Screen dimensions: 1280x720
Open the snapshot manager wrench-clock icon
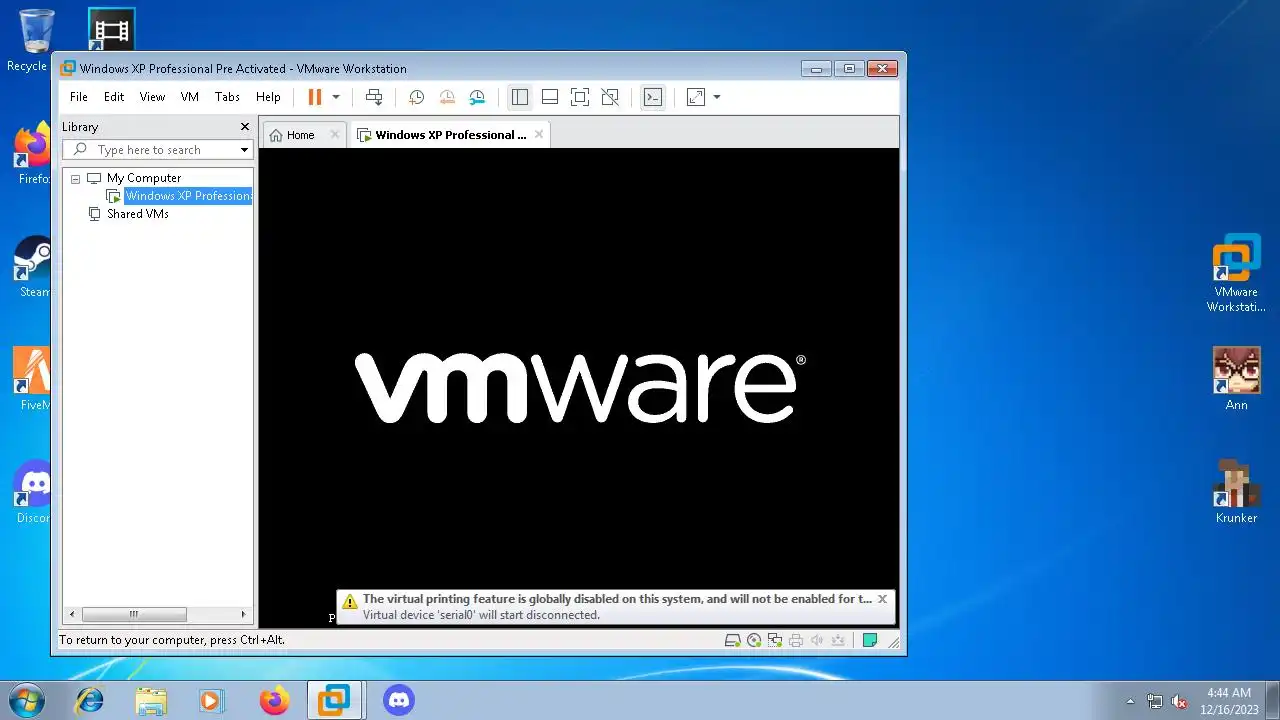[x=477, y=97]
